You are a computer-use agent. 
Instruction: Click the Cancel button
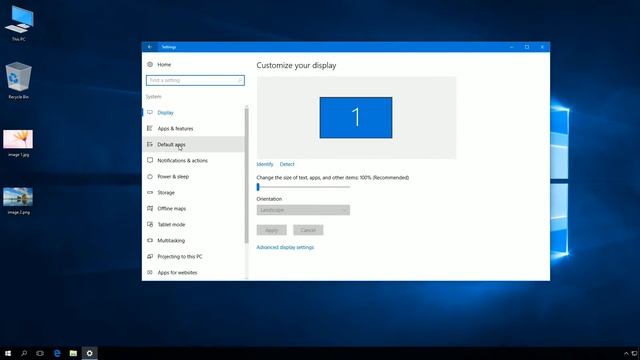click(308, 230)
